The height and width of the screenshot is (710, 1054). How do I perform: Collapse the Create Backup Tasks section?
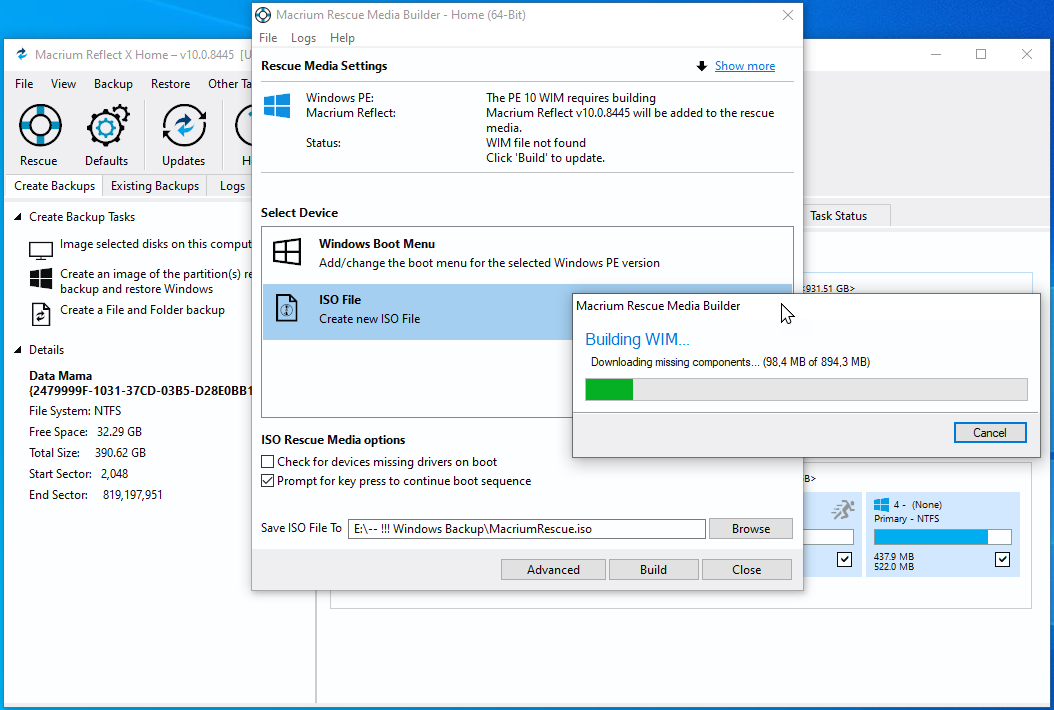(x=18, y=216)
